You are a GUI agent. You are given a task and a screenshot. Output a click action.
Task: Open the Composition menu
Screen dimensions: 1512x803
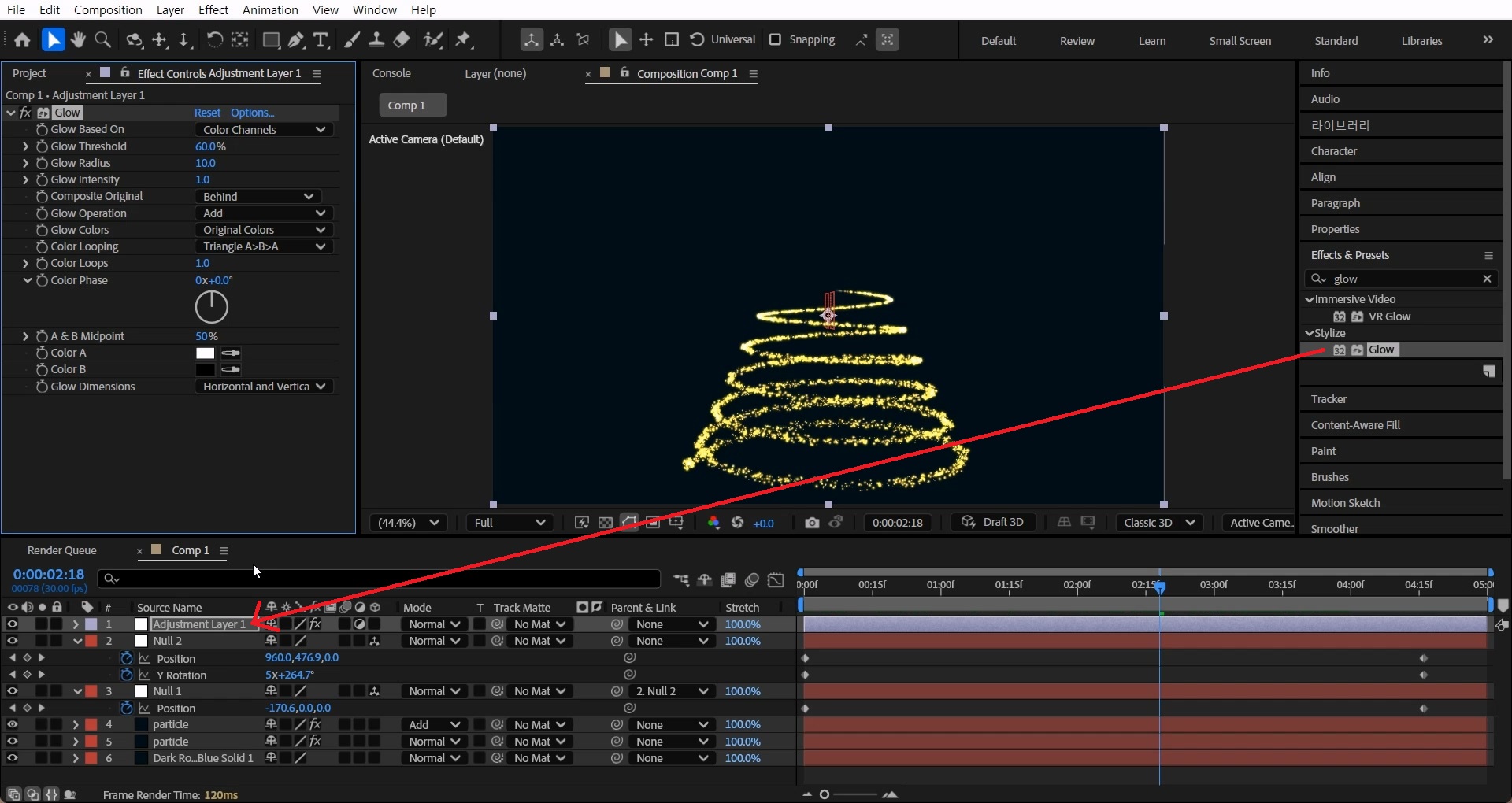point(108,9)
